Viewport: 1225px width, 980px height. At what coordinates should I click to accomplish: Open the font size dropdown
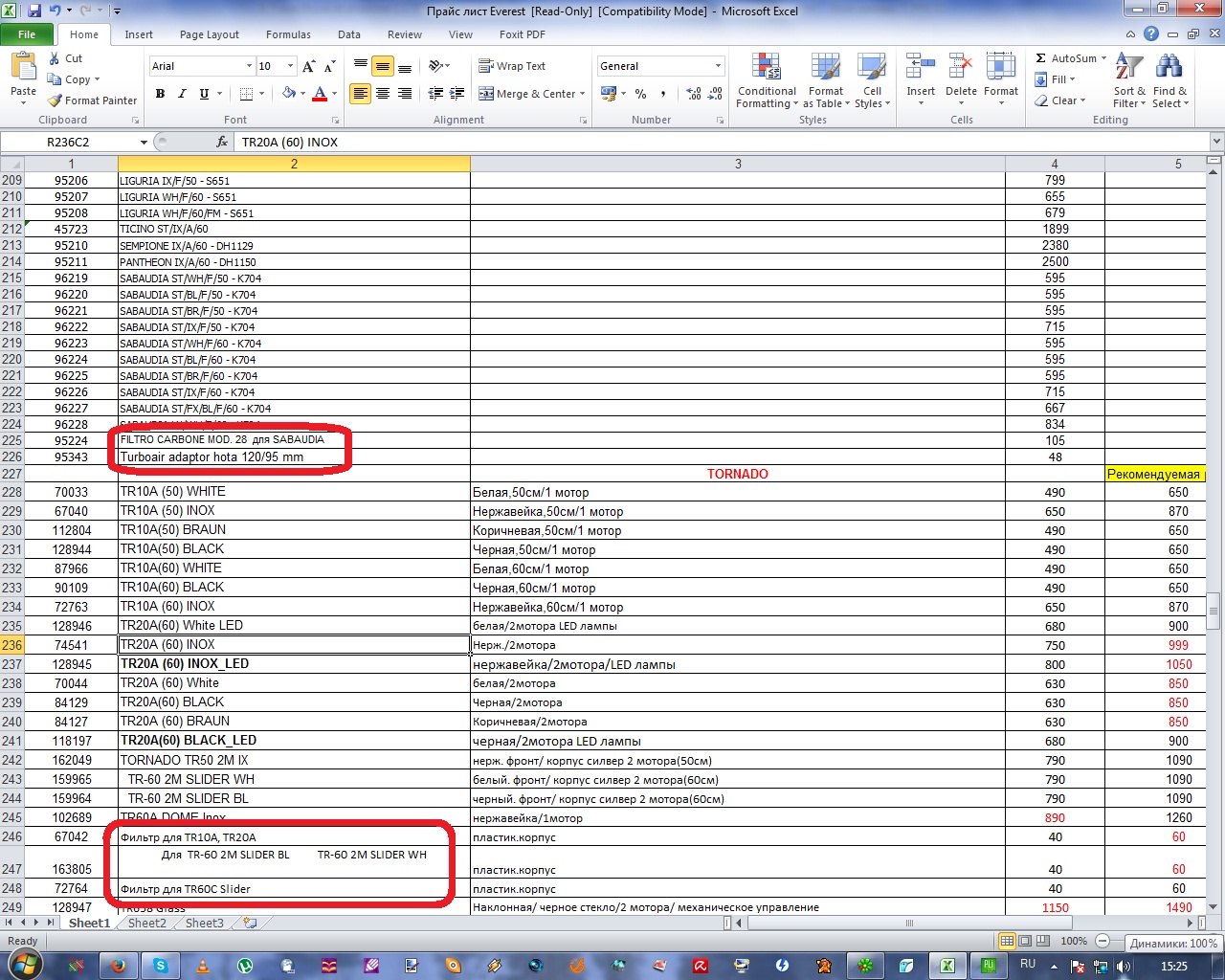(x=290, y=66)
